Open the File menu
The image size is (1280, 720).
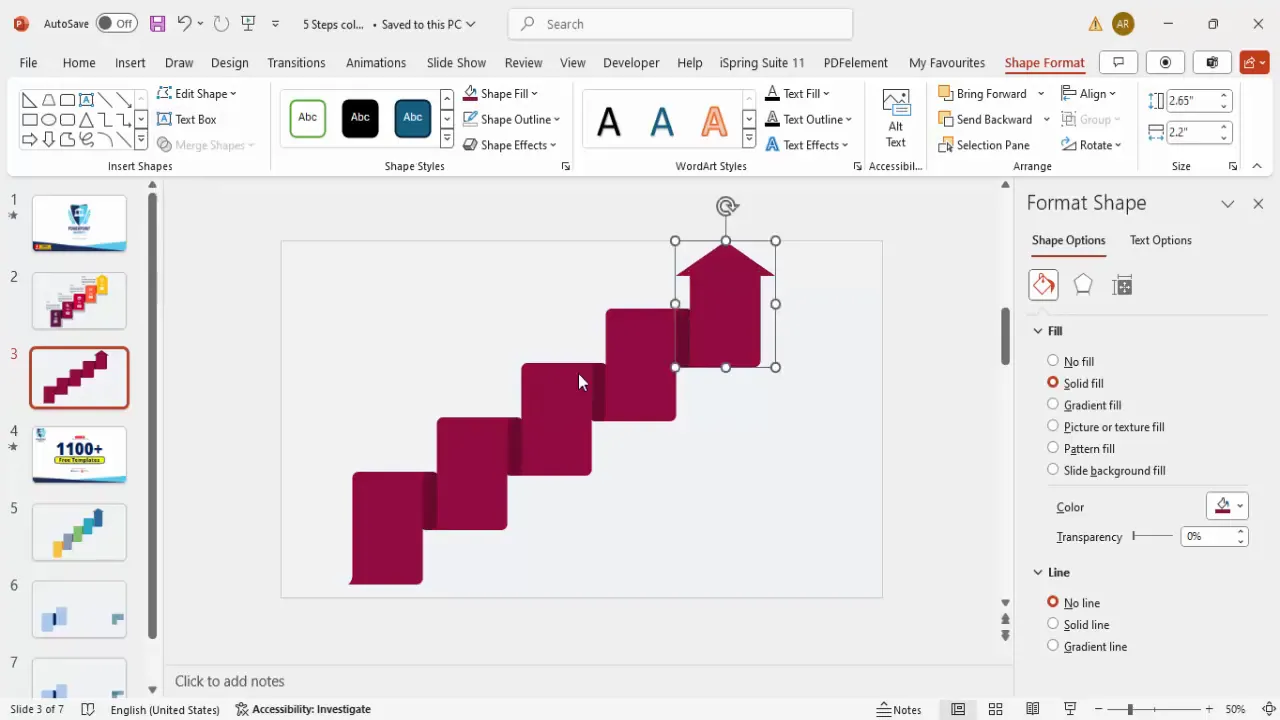tap(28, 62)
